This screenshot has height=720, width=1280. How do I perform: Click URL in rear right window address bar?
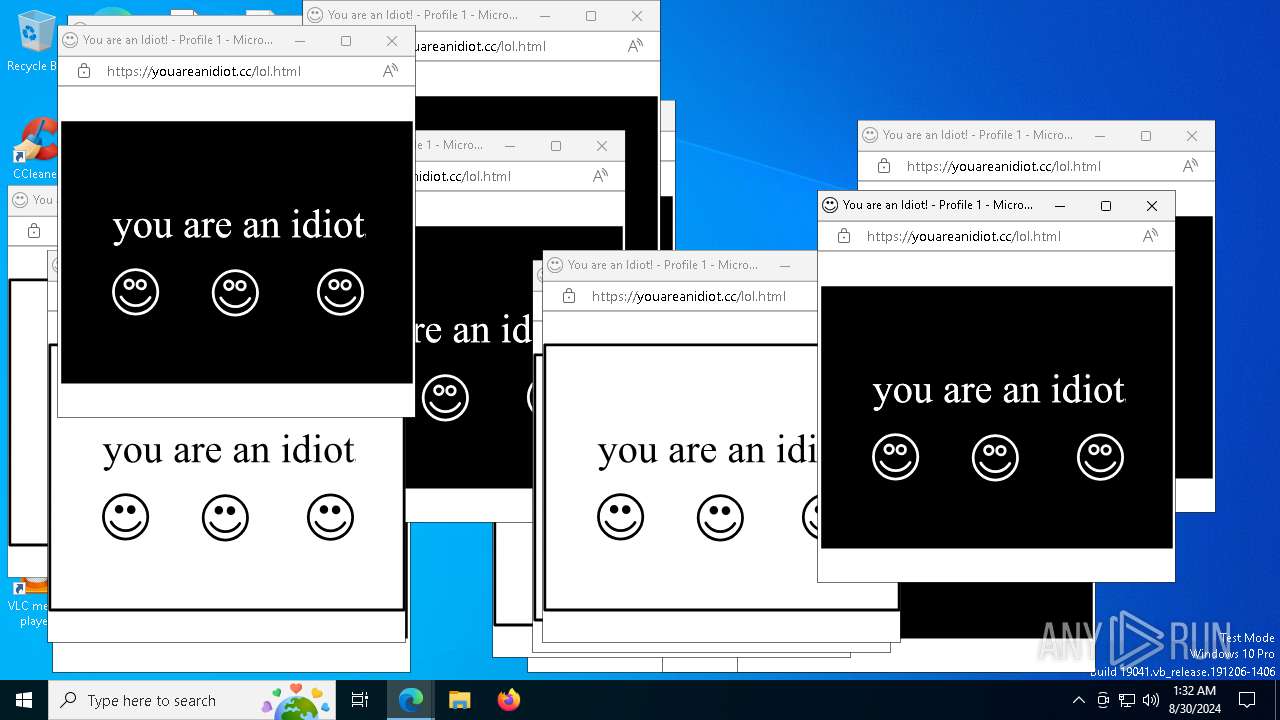click(1004, 166)
